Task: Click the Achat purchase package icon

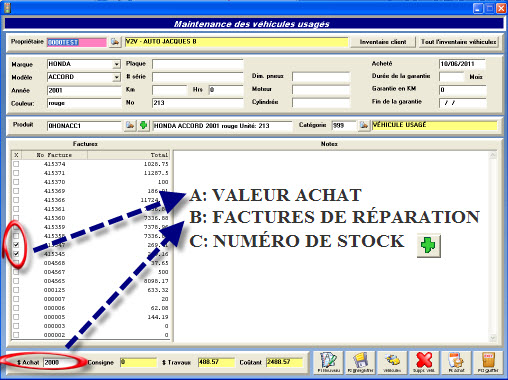Action: 456,362
